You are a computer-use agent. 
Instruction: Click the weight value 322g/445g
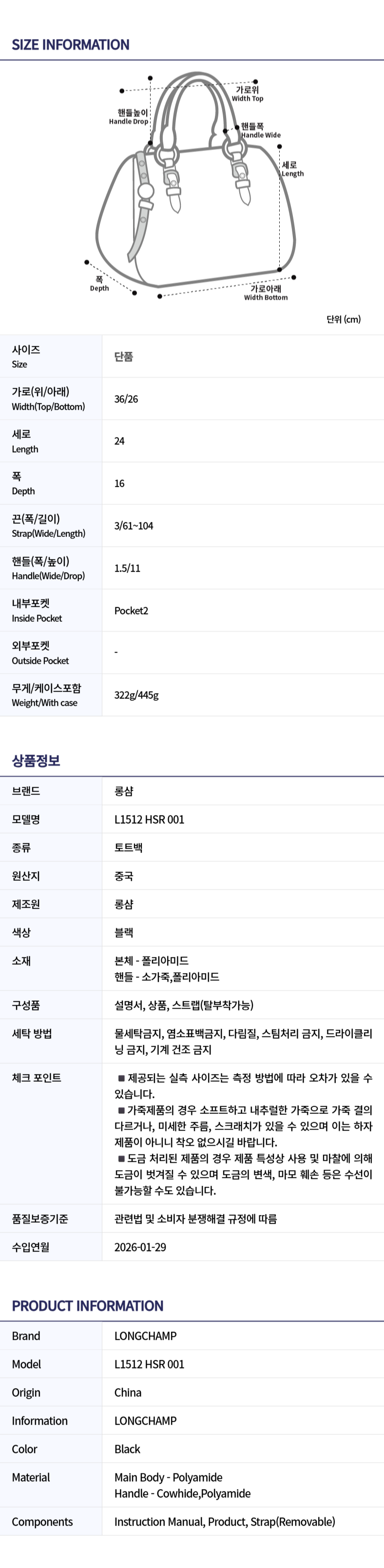point(136,695)
